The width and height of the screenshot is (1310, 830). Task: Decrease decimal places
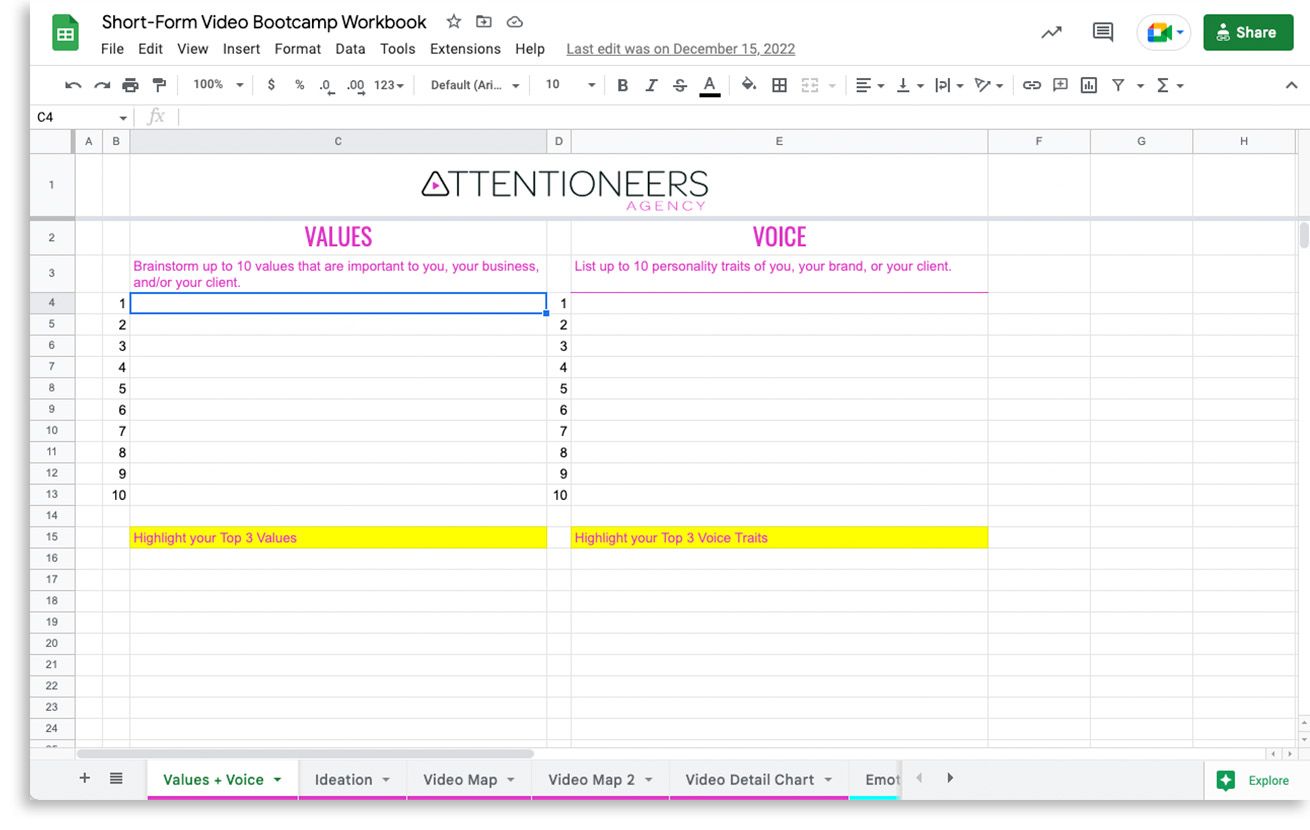[326, 86]
